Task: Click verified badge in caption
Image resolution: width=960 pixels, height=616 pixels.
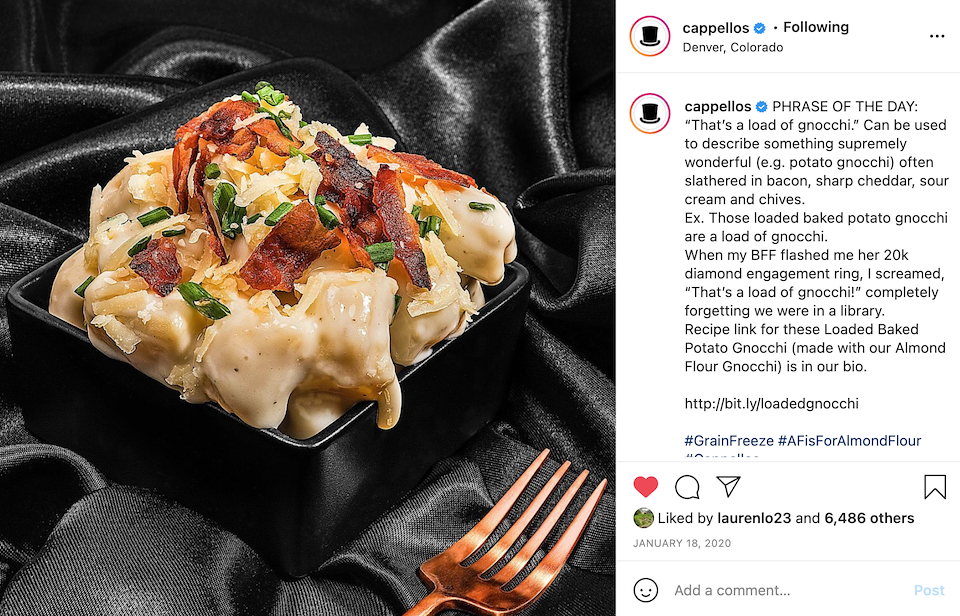Action: point(762,107)
